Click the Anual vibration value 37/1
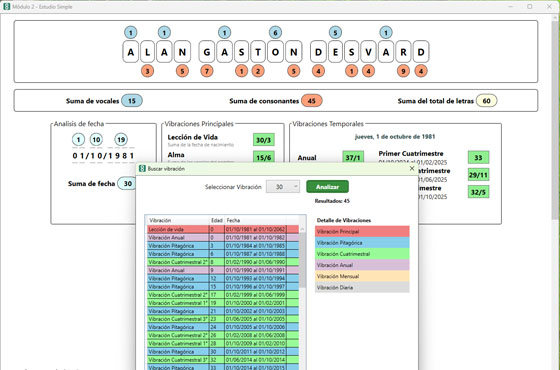This screenshot has width=560, height=370. (353, 158)
